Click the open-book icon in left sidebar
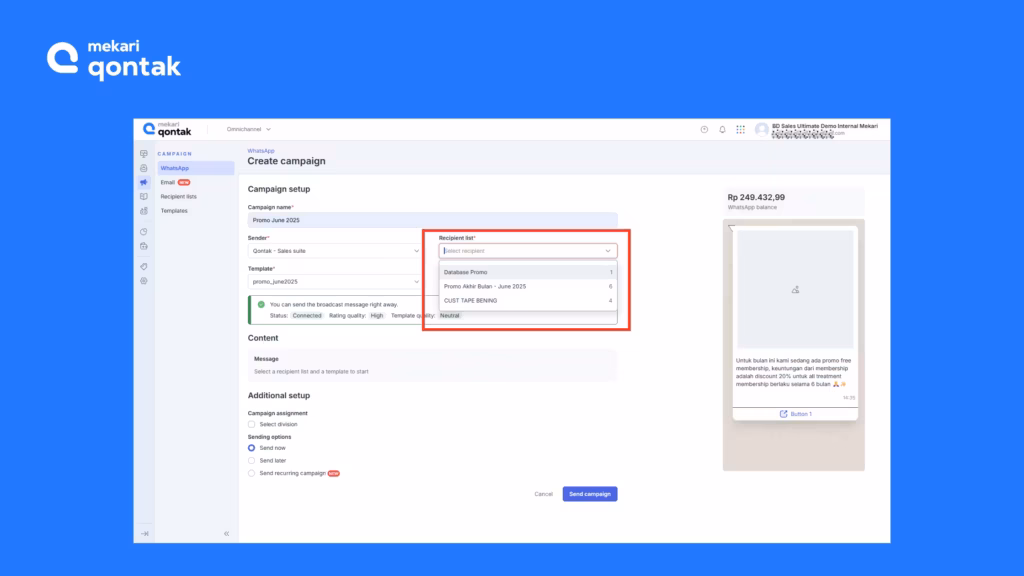 tap(144, 197)
